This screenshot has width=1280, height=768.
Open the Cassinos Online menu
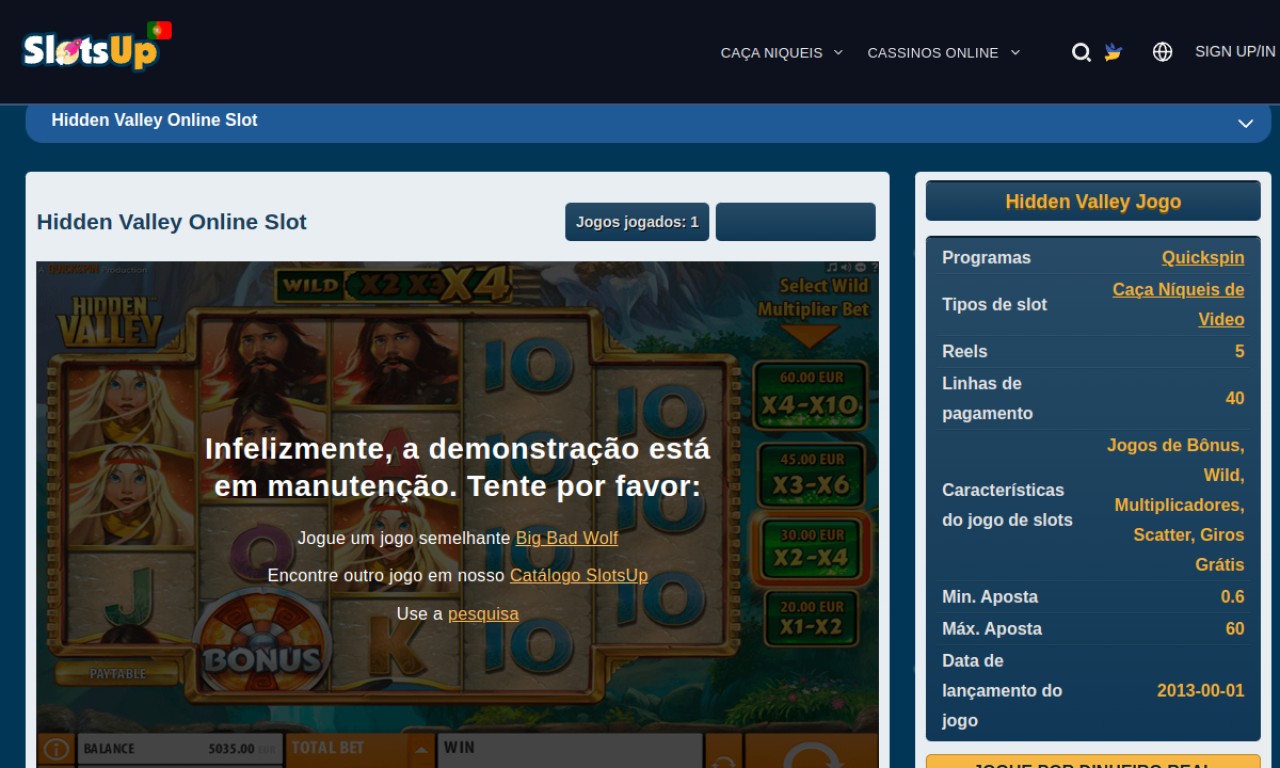932,53
